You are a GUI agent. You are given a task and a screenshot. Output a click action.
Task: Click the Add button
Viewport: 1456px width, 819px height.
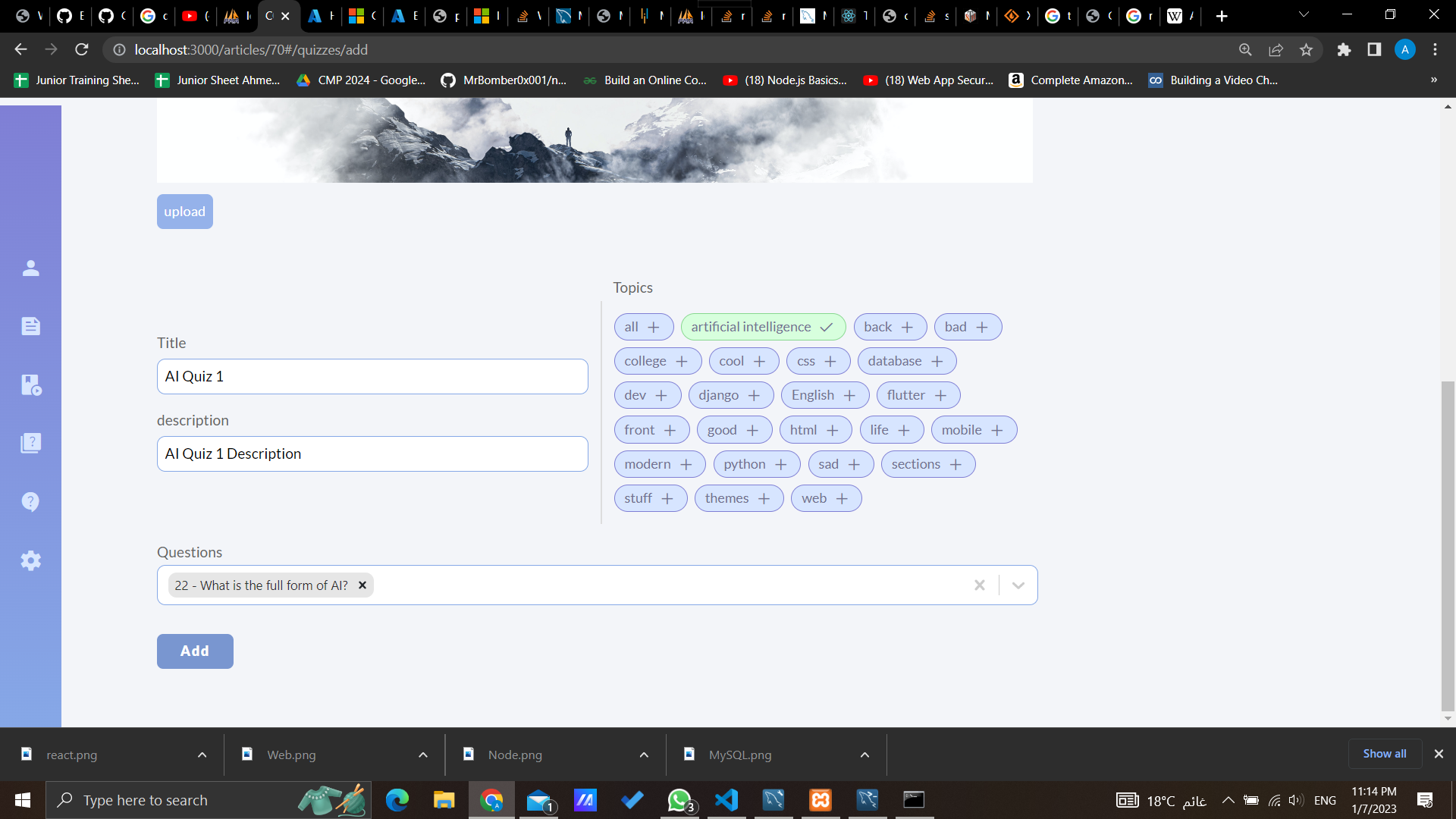tap(195, 651)
